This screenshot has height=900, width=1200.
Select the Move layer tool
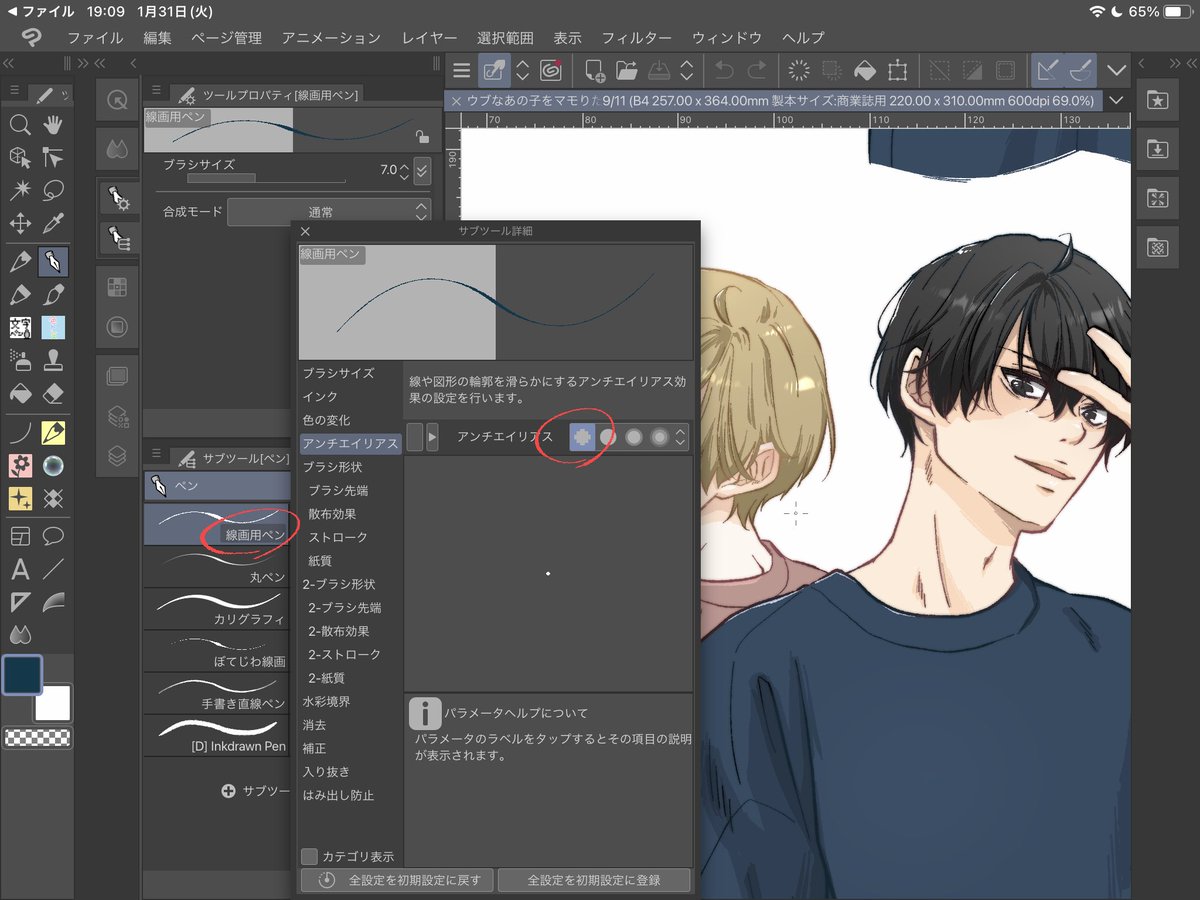(x=19, y=223)
